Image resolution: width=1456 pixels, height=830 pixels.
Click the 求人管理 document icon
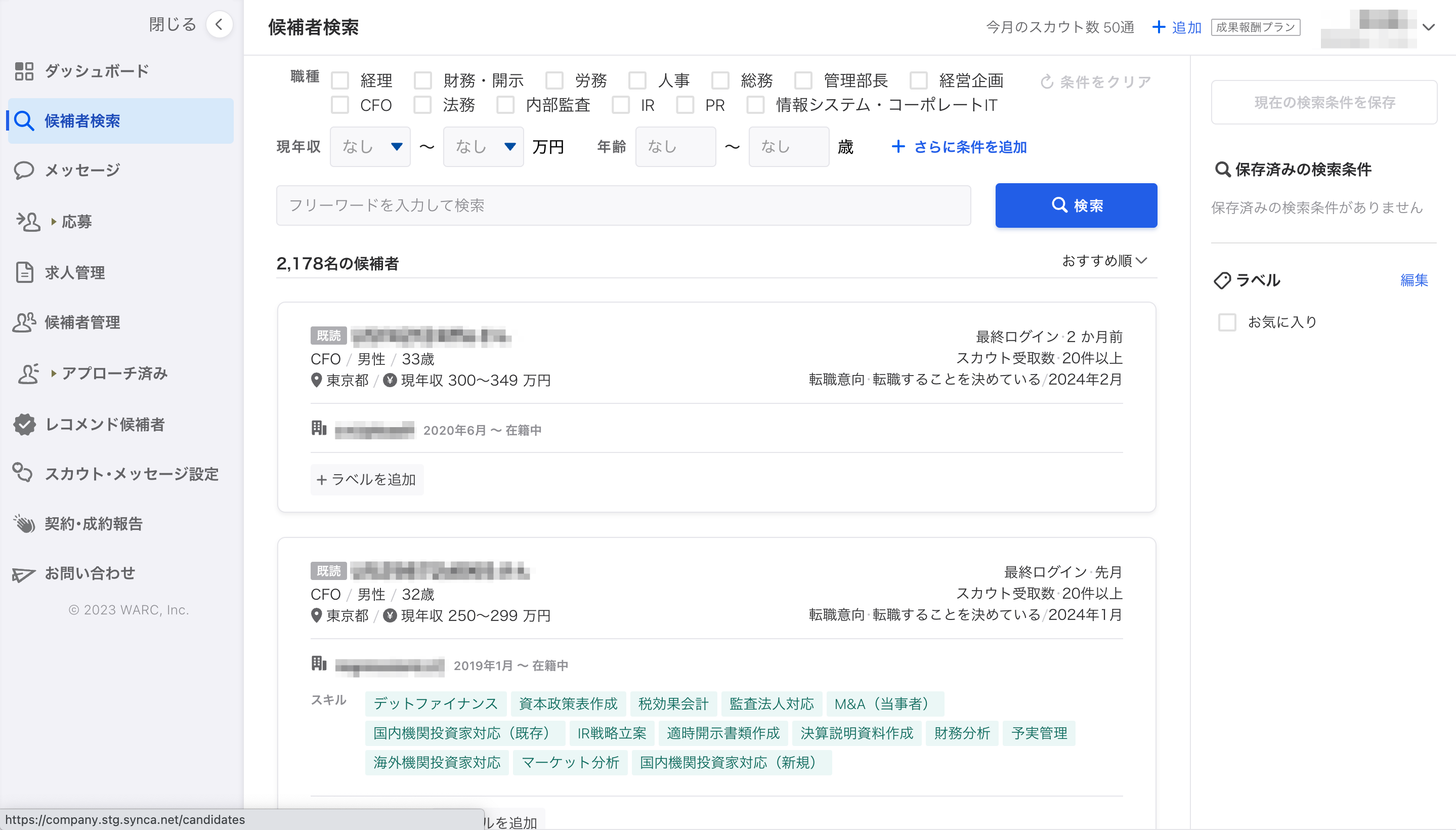(x=24, y=272)
